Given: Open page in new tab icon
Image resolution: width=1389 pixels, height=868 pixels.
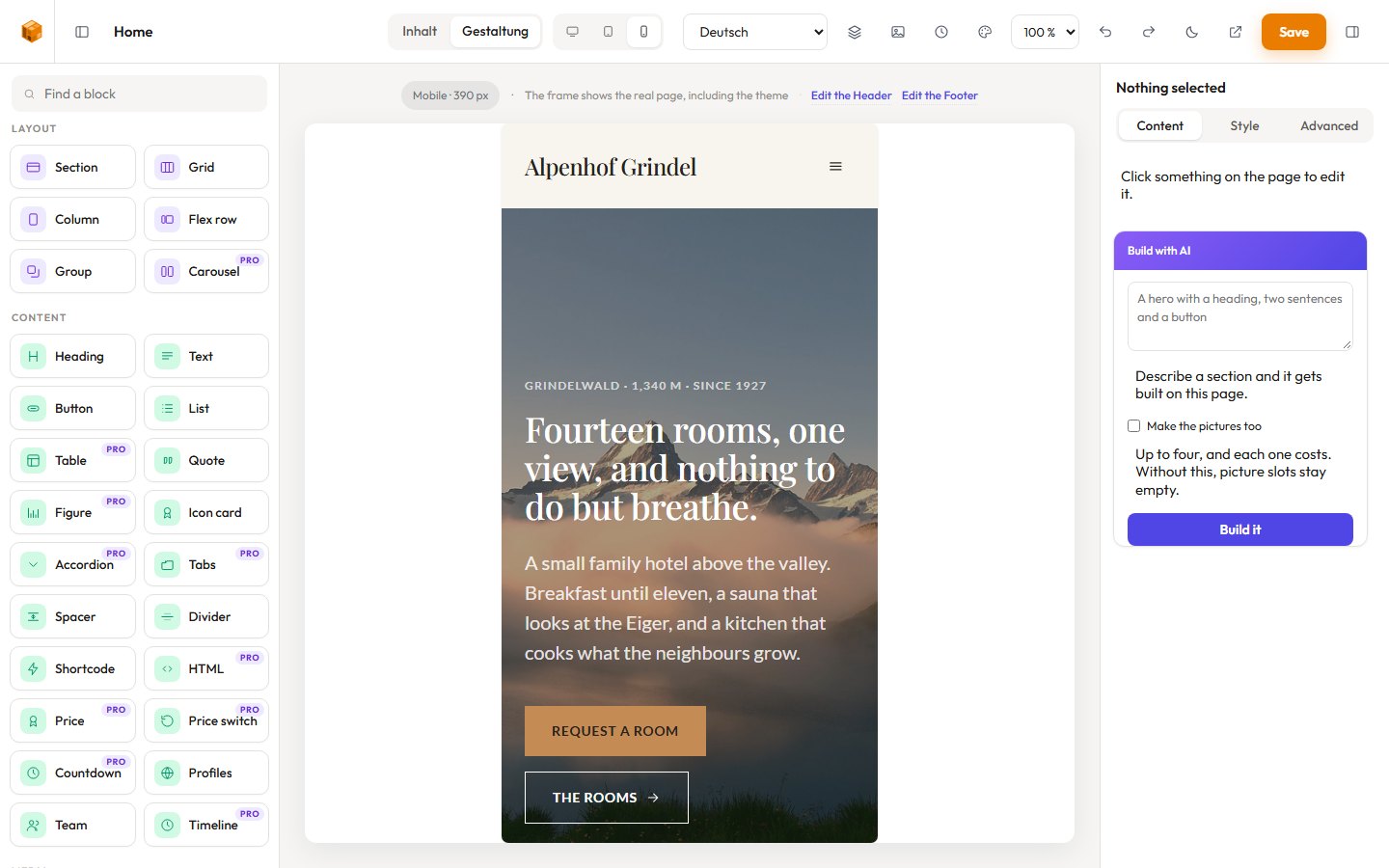Looking at the screenshot, I should tap(1236, 32).
